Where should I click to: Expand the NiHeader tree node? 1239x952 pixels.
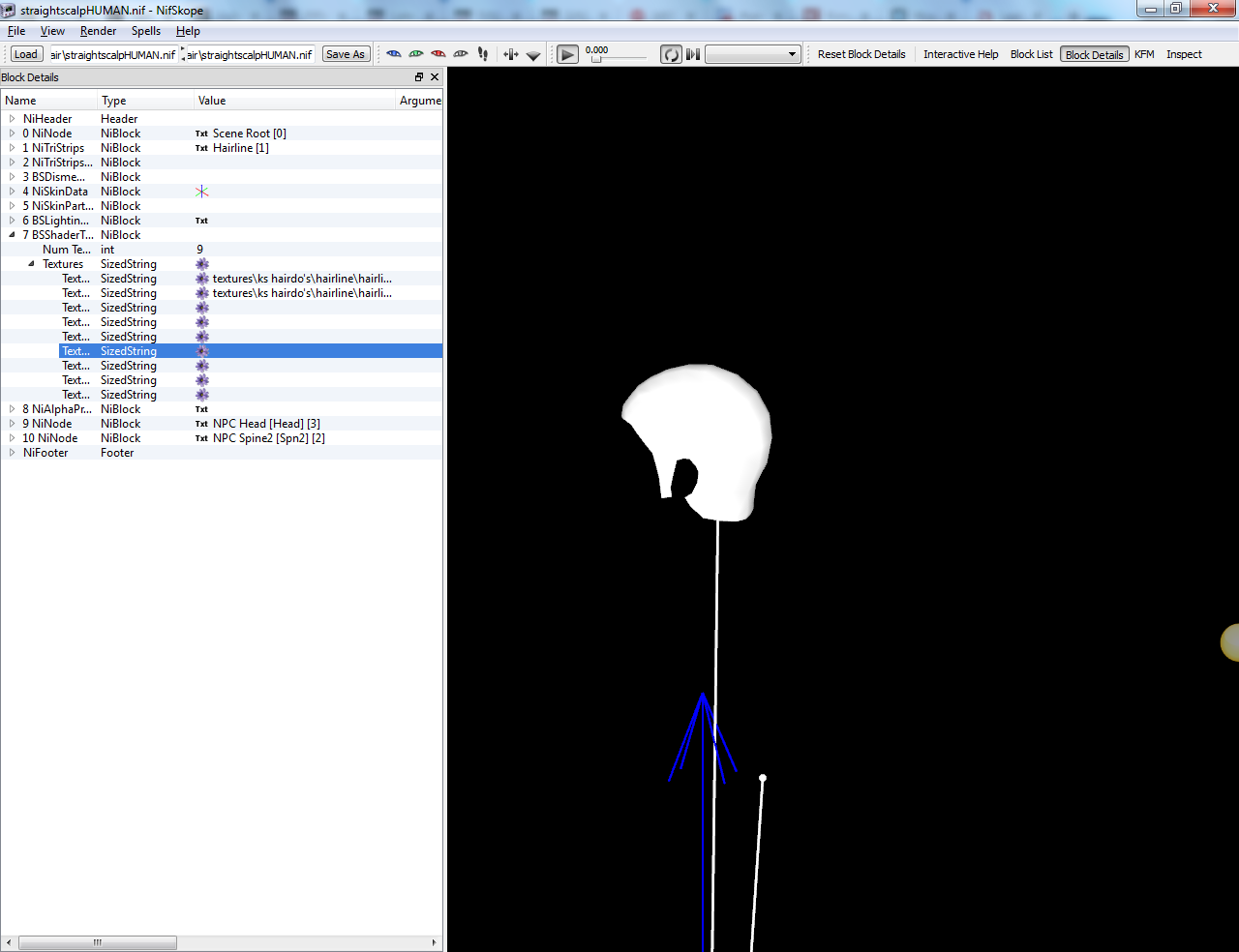click(12, 119)
